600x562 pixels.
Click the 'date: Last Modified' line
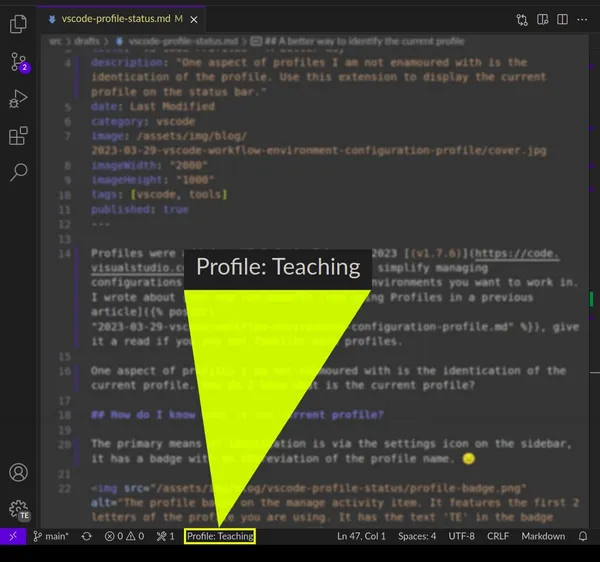tap(153, 107)
